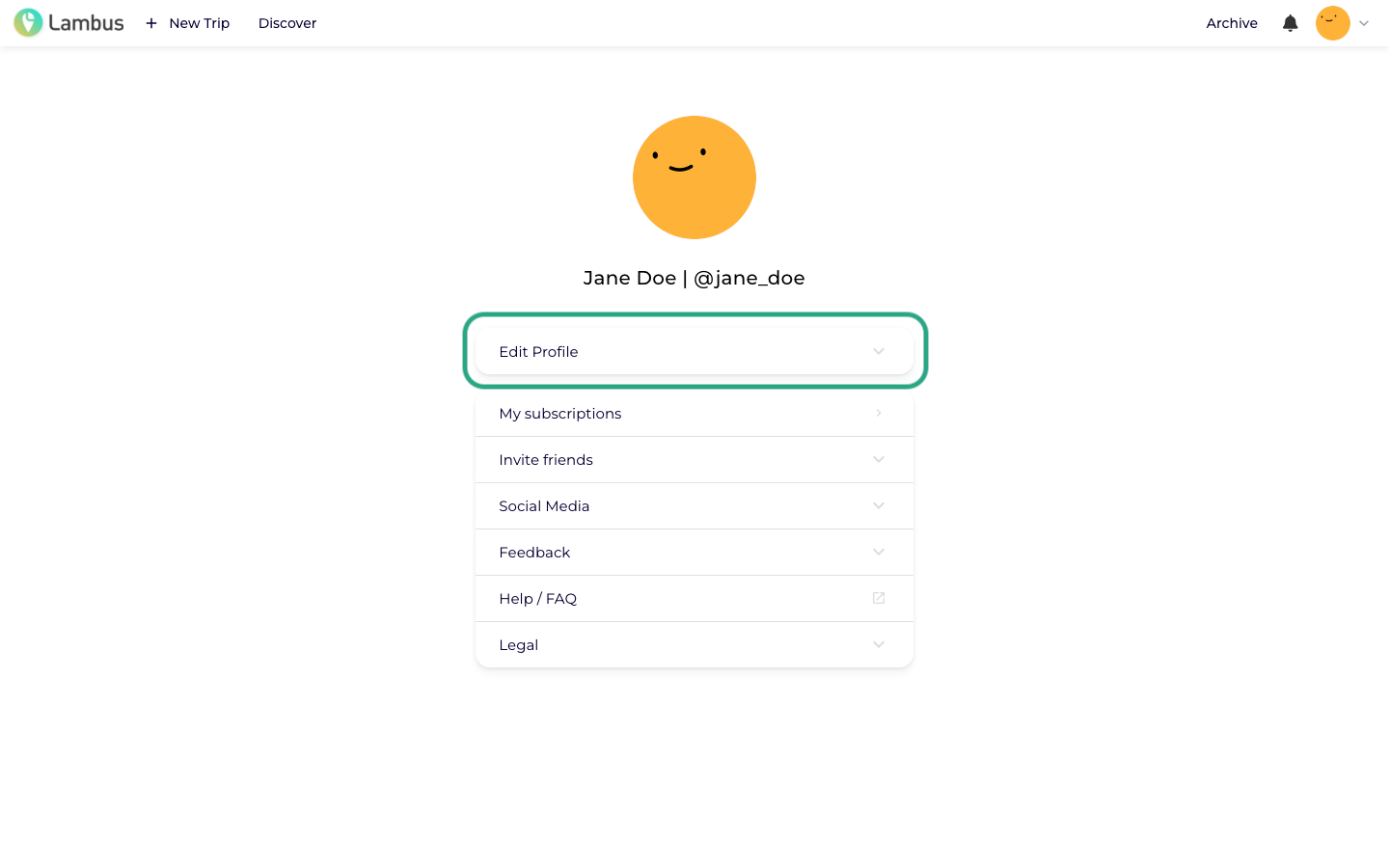
Task: Click the large orange profile avatar
Action: pos(694,177)
